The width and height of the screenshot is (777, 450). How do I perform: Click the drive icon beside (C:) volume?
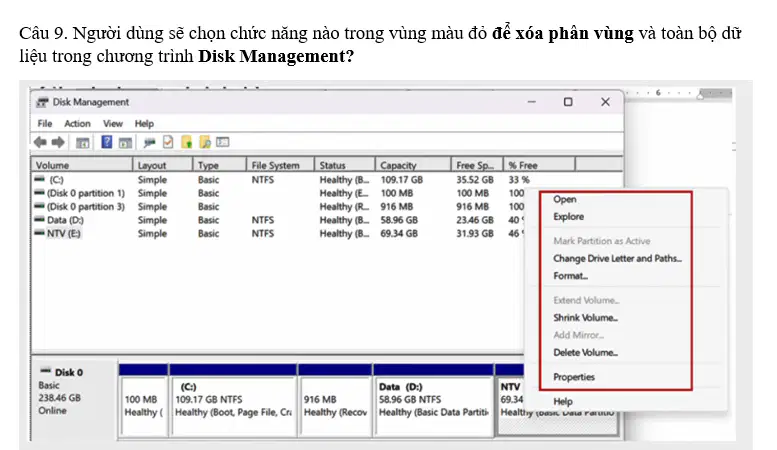click(40, 179)
